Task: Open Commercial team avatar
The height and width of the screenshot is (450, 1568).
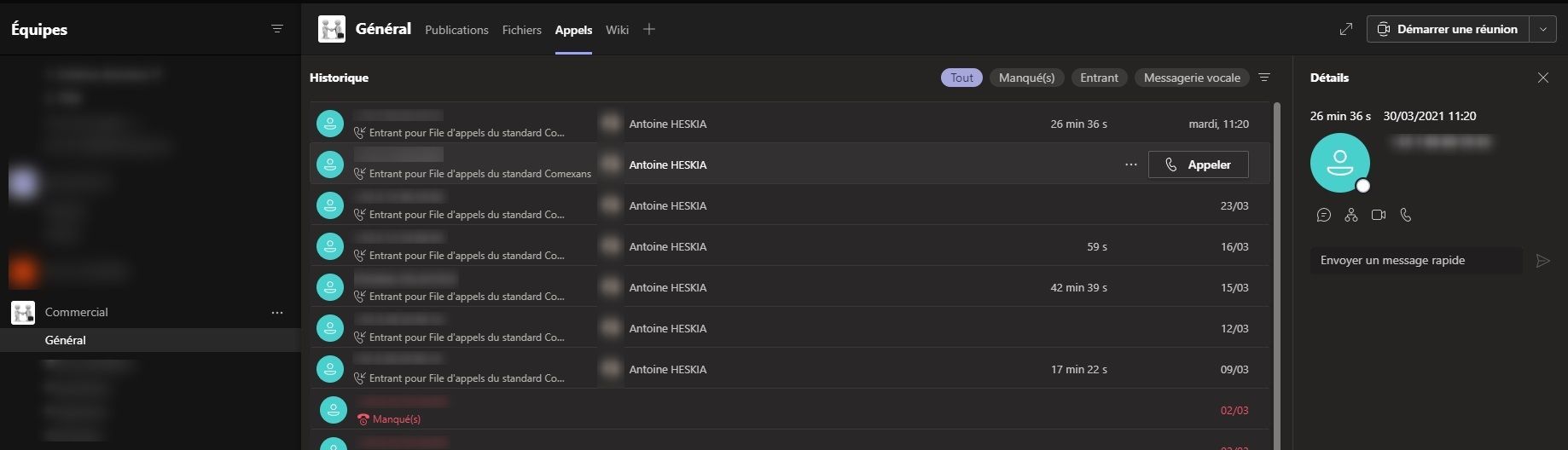Action: pos(23,313)
